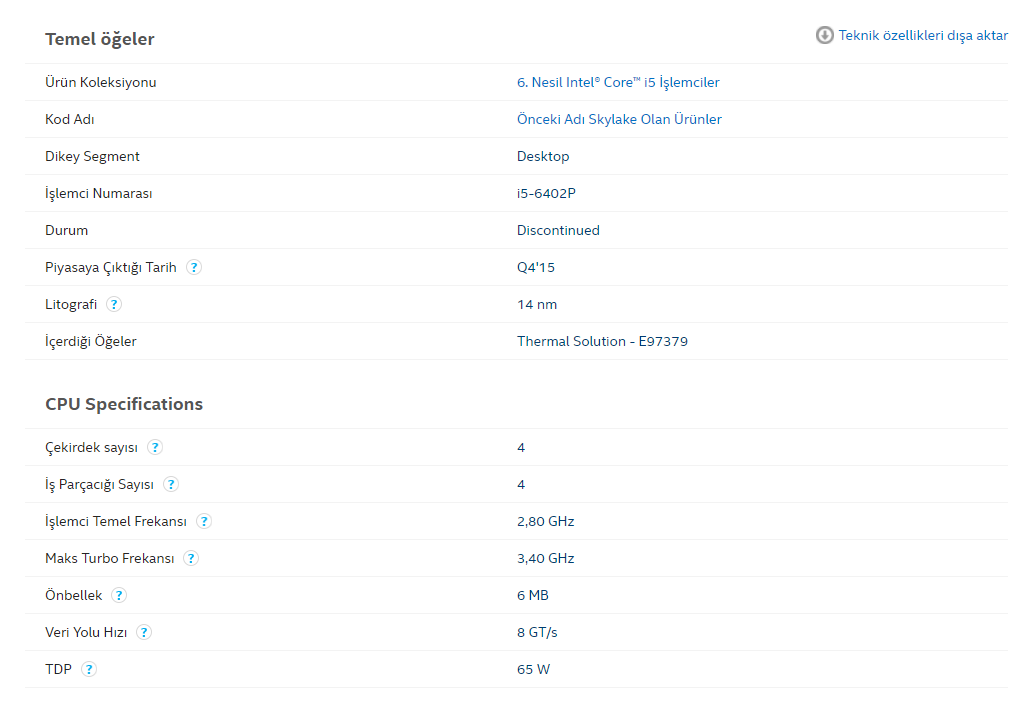The height and width of the screenshot is (709, 1031).
Task: Show the Önbellek help icon info
Action: tap(119, 595)
